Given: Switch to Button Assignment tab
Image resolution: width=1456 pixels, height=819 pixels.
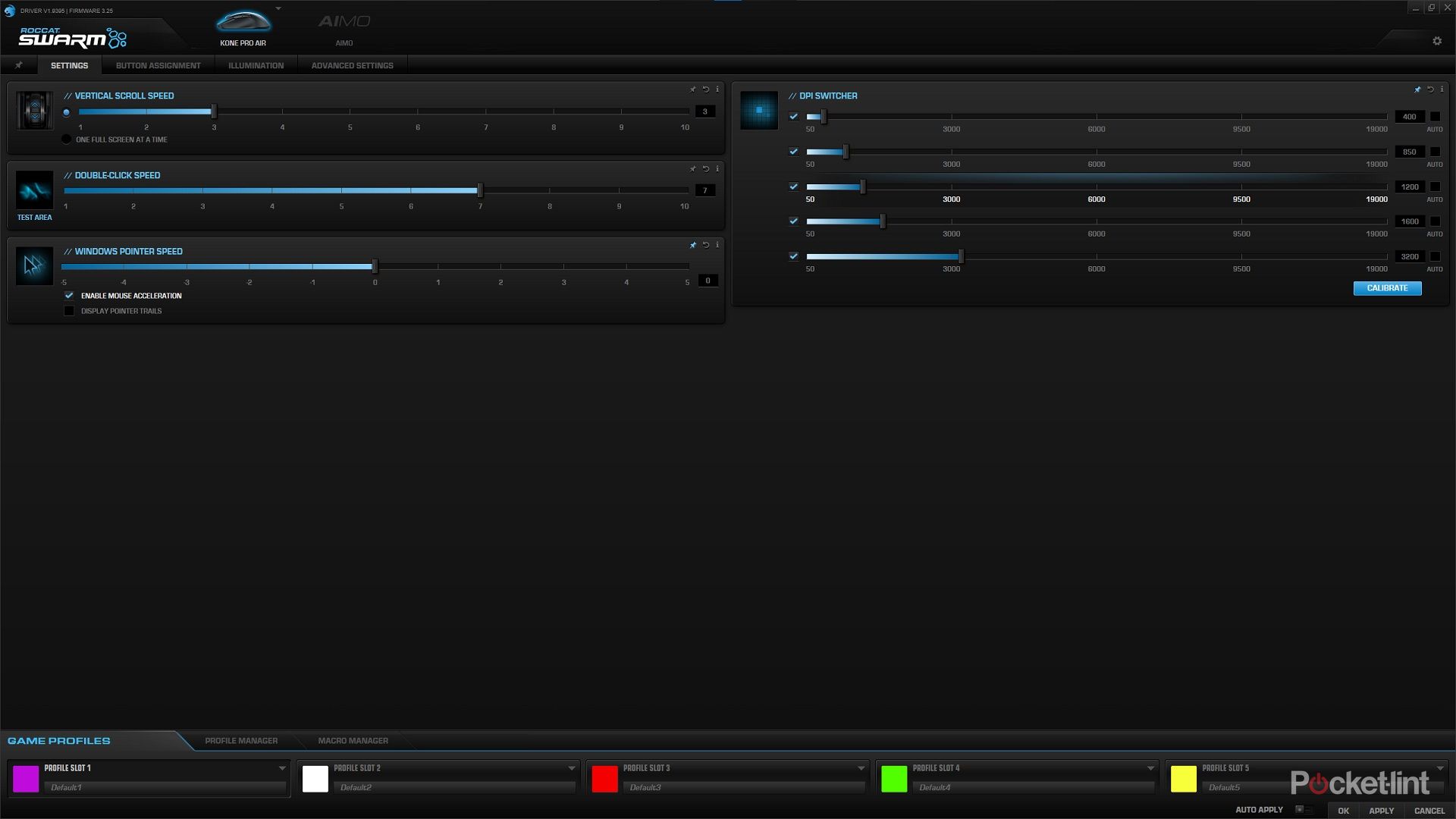Looking at the screenshot, I should click(158, 66).
